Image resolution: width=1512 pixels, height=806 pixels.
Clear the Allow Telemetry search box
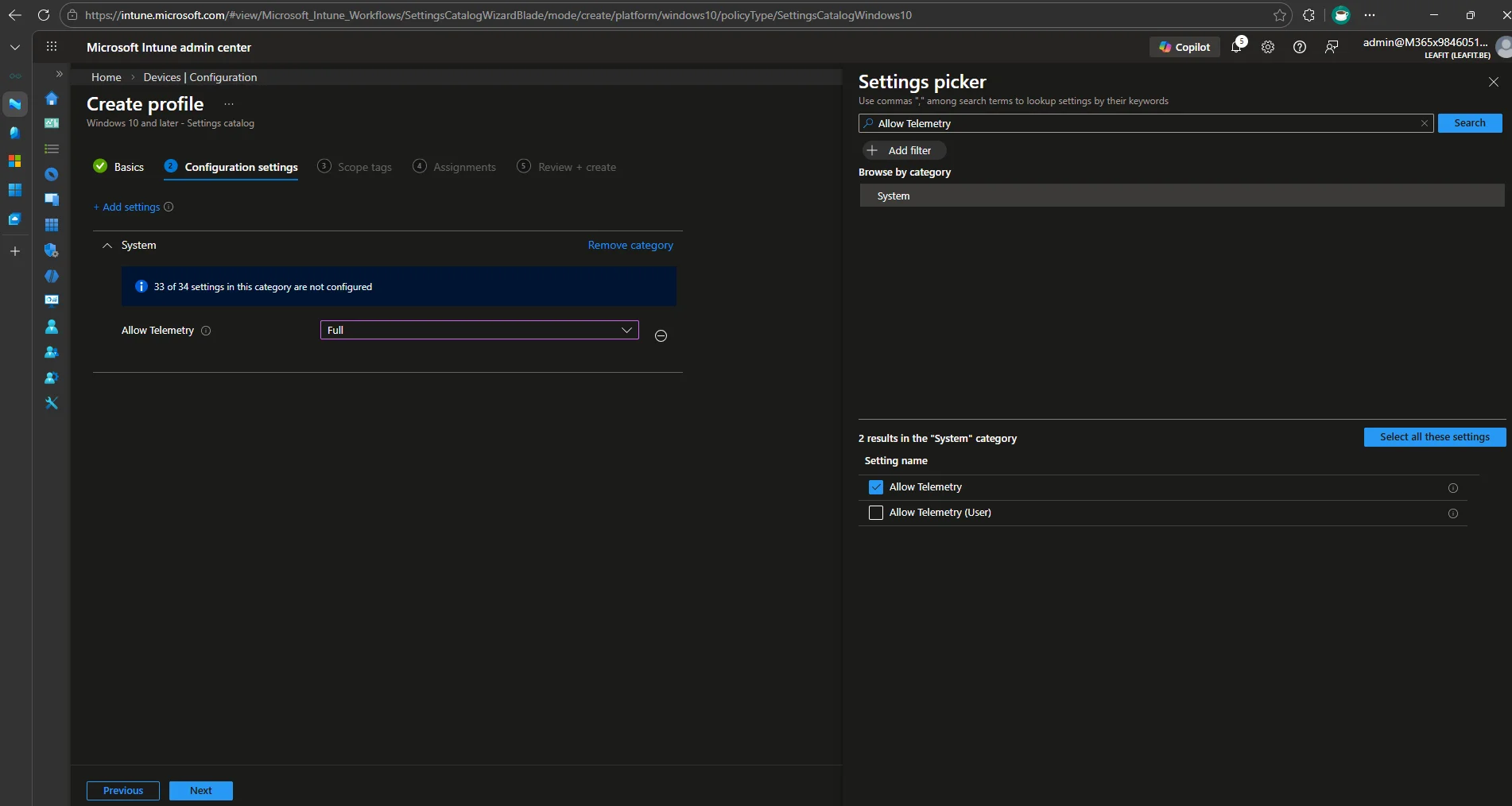click(1424, 123)
